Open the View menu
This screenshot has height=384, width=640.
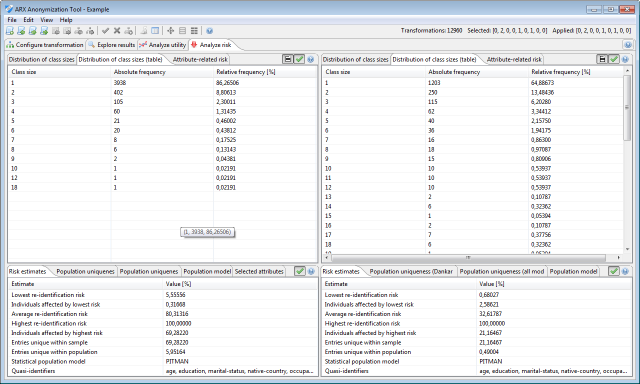pos(47,20)
